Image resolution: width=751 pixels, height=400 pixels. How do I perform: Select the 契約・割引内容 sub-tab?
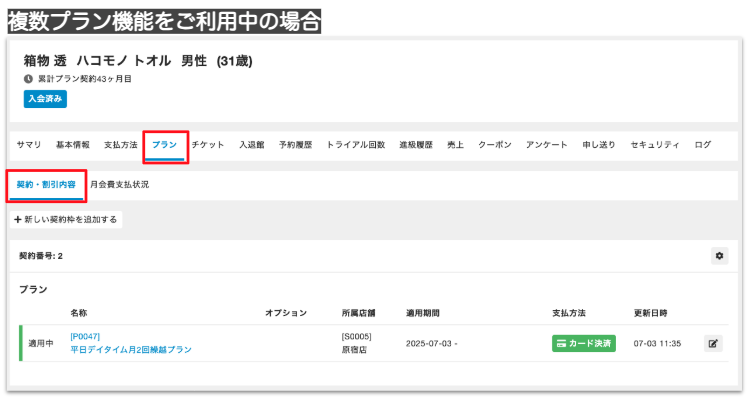[x=44, y=185]
